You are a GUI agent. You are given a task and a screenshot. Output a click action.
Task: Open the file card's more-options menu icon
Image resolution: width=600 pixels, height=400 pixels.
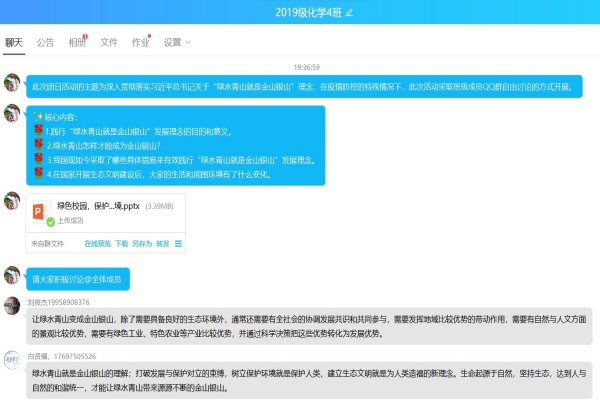click(x=178, y=243)
